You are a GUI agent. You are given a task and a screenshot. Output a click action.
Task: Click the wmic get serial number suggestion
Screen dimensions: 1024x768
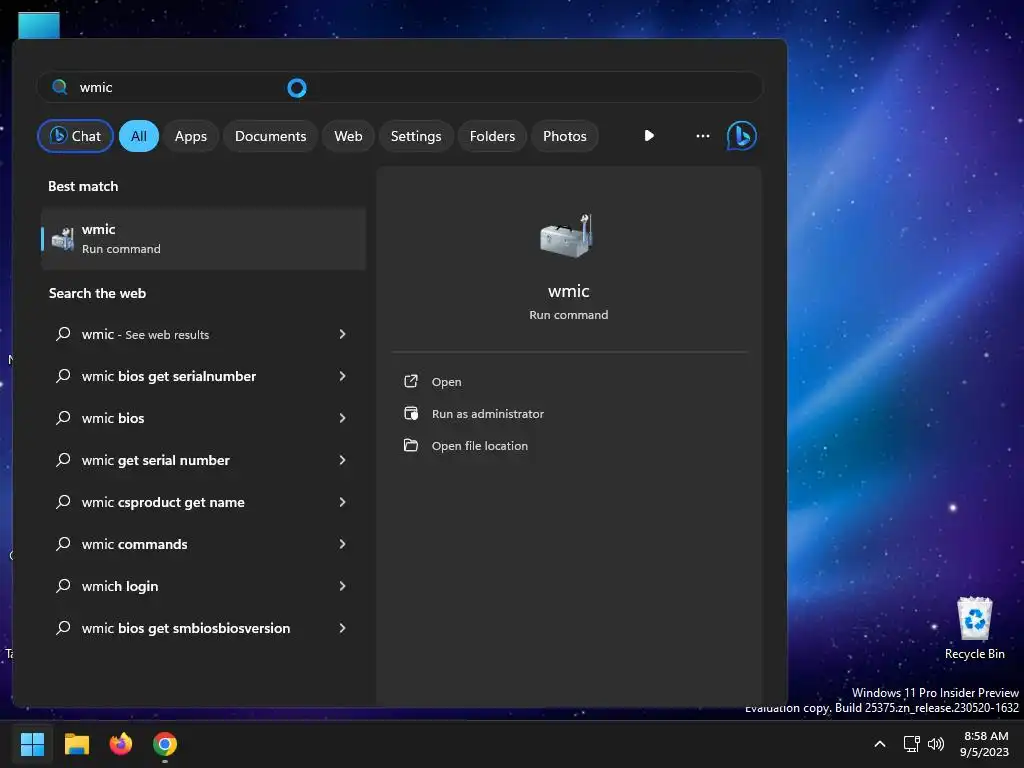[203, 460]
